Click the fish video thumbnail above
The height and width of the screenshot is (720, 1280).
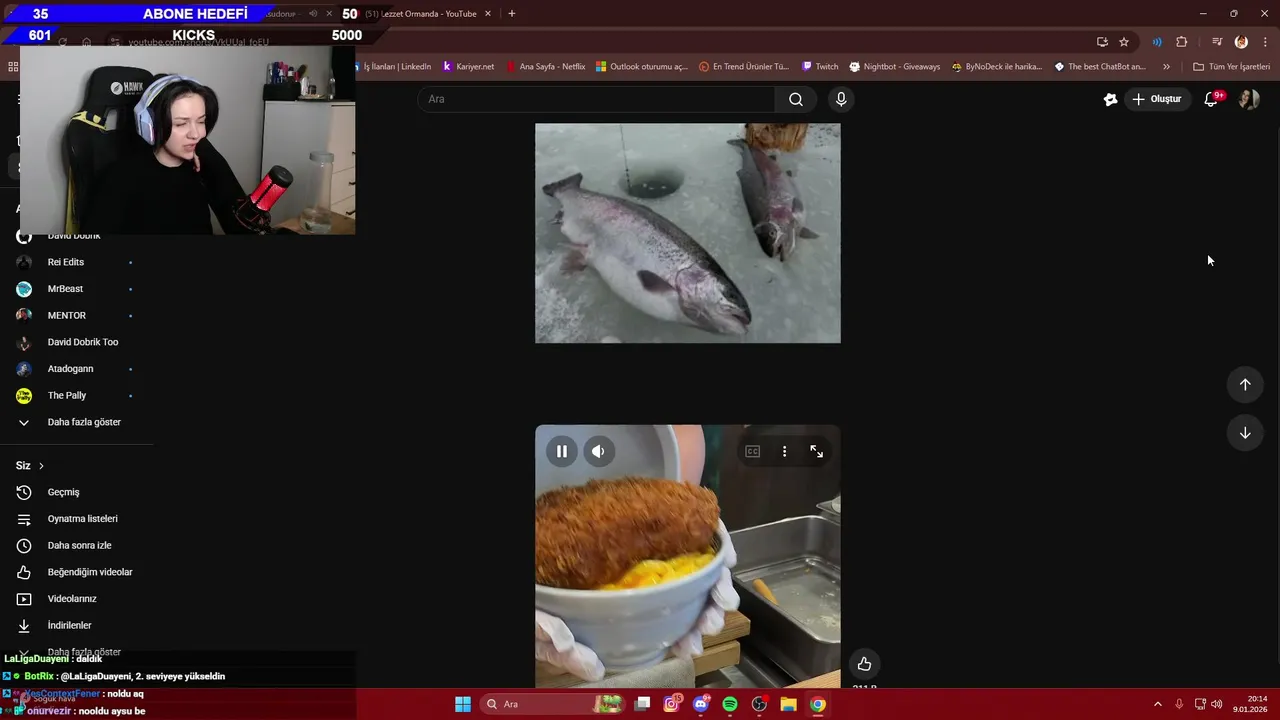pyautogui.click(x=688, y=233)
